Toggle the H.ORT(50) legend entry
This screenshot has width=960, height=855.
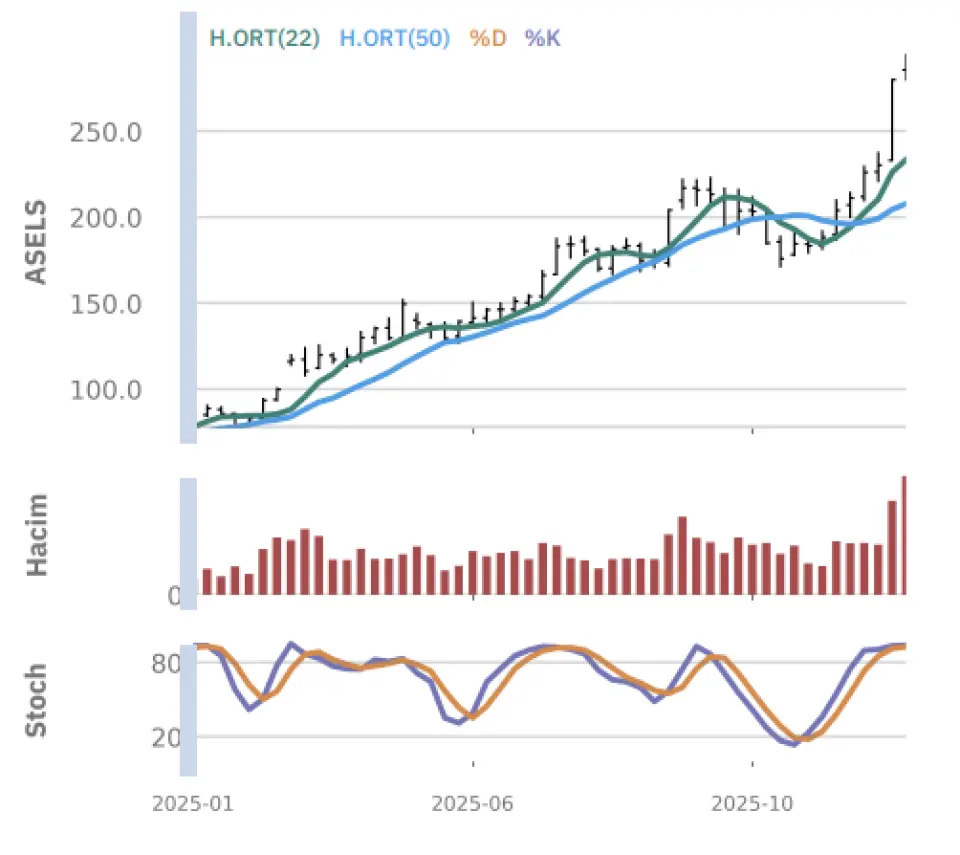(394, 38)
